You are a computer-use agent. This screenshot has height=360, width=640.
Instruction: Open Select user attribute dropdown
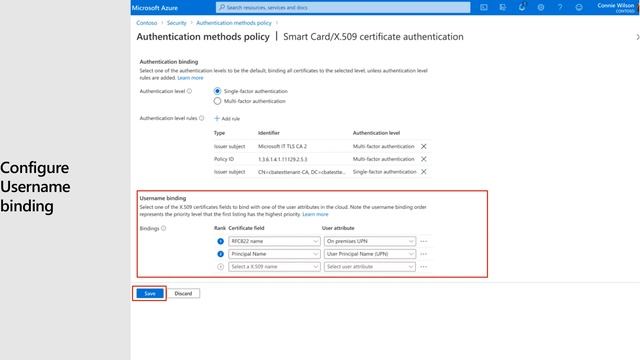pos(370,267)
